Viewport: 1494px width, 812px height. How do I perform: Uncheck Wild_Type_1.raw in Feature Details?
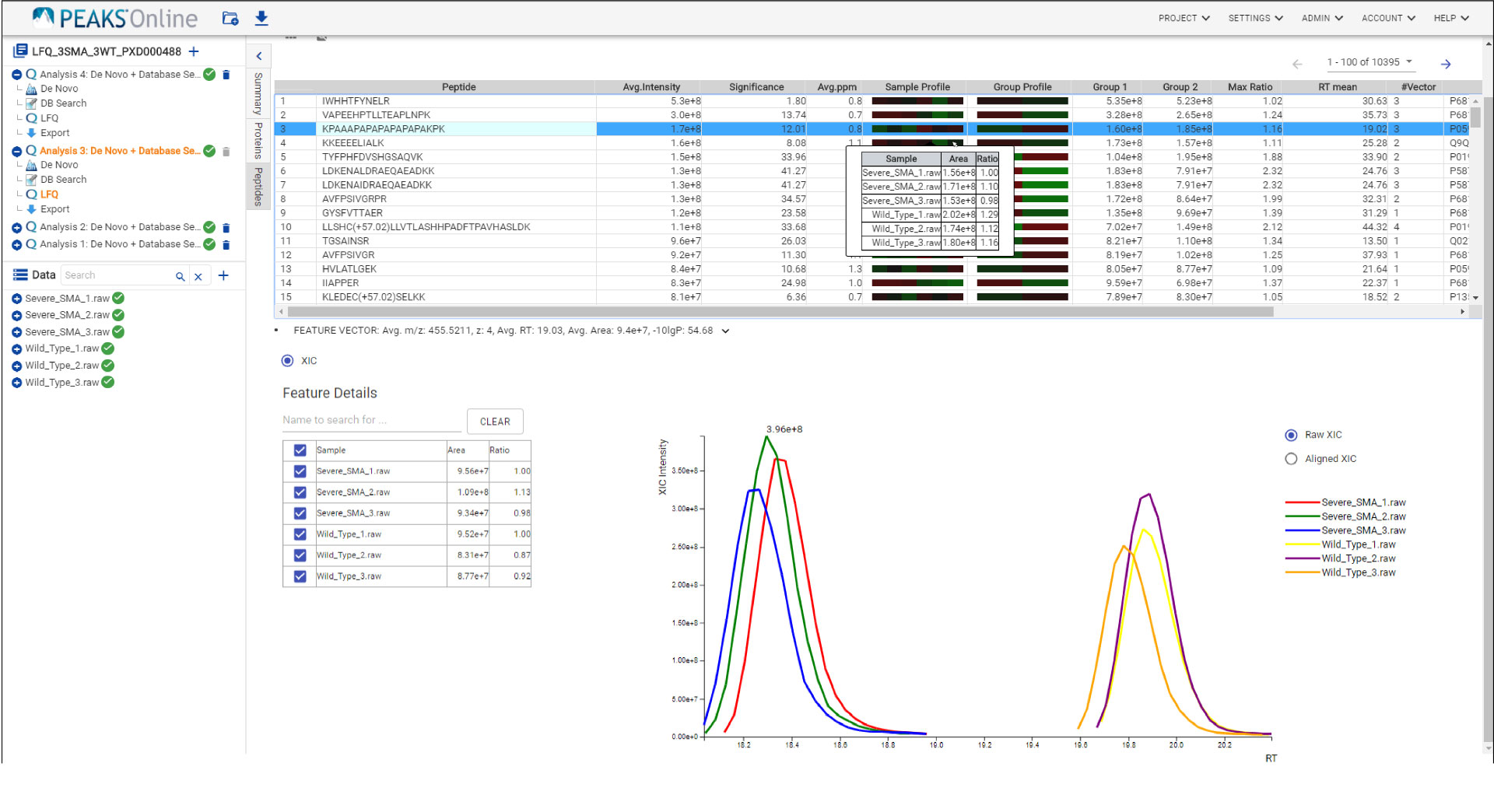[x=300, y=534]
